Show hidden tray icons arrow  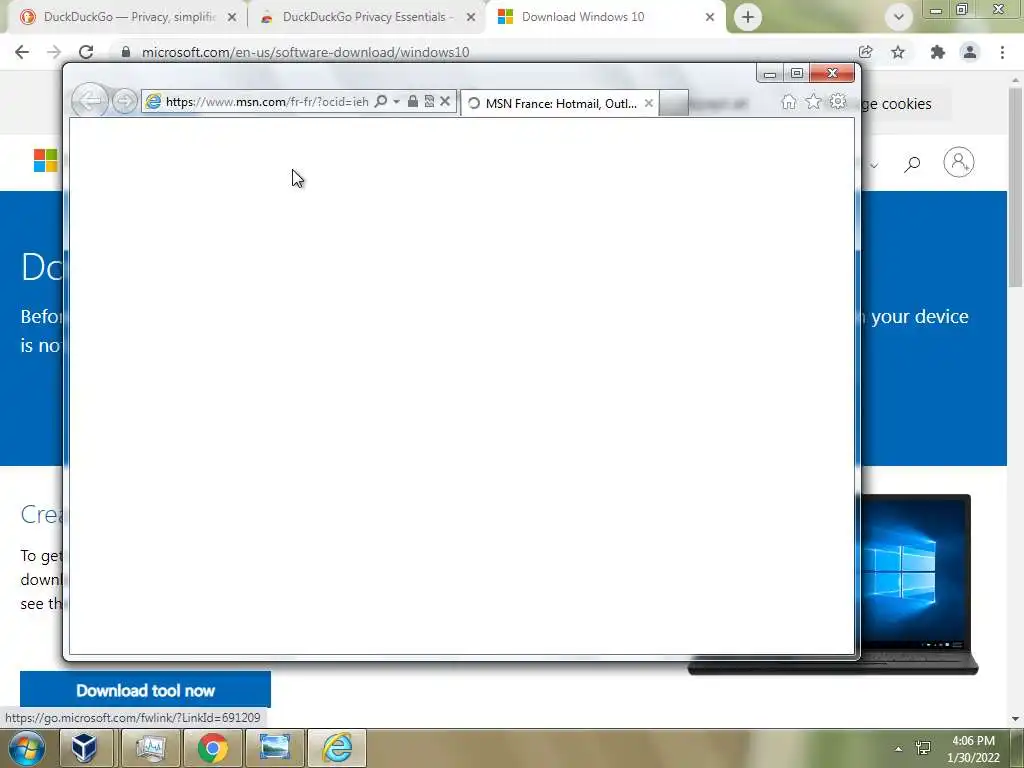(x=899, y=749)
